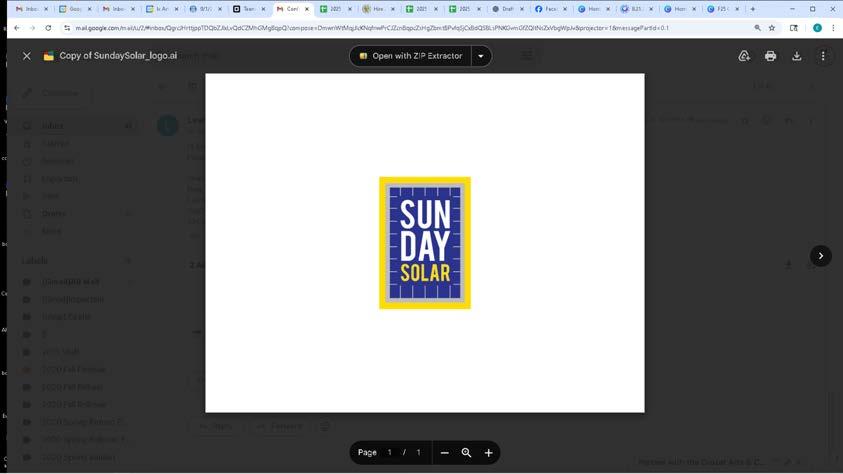Open the browser extensions panel icon
The height and width of the screenshot is (474, 843).
[x=794, y=28]
